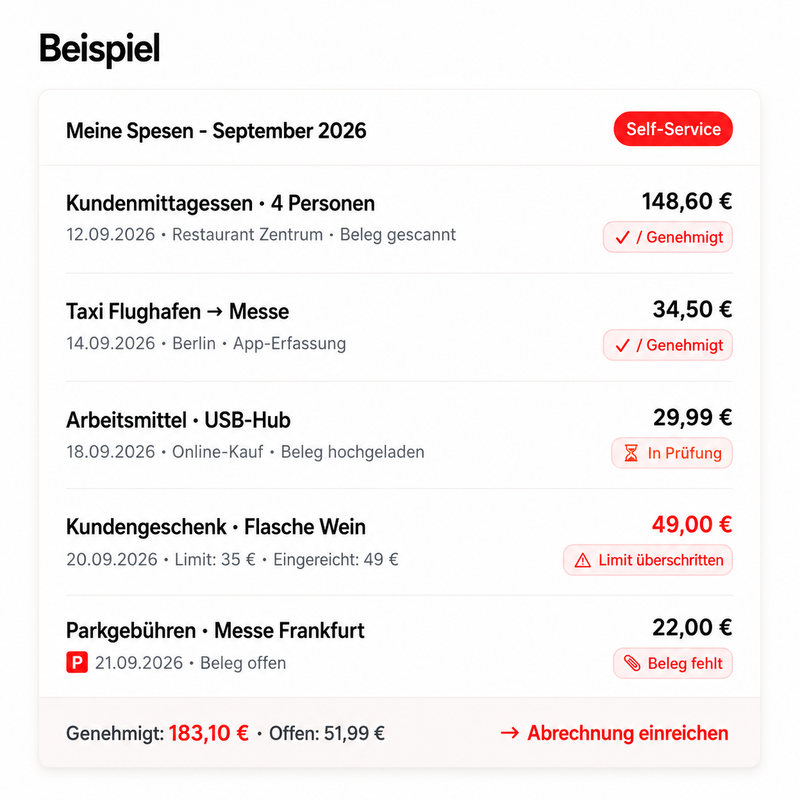Click the checkmark icon for Kundenmittagessen
This screenshot has height=800, width=800.
622,237
